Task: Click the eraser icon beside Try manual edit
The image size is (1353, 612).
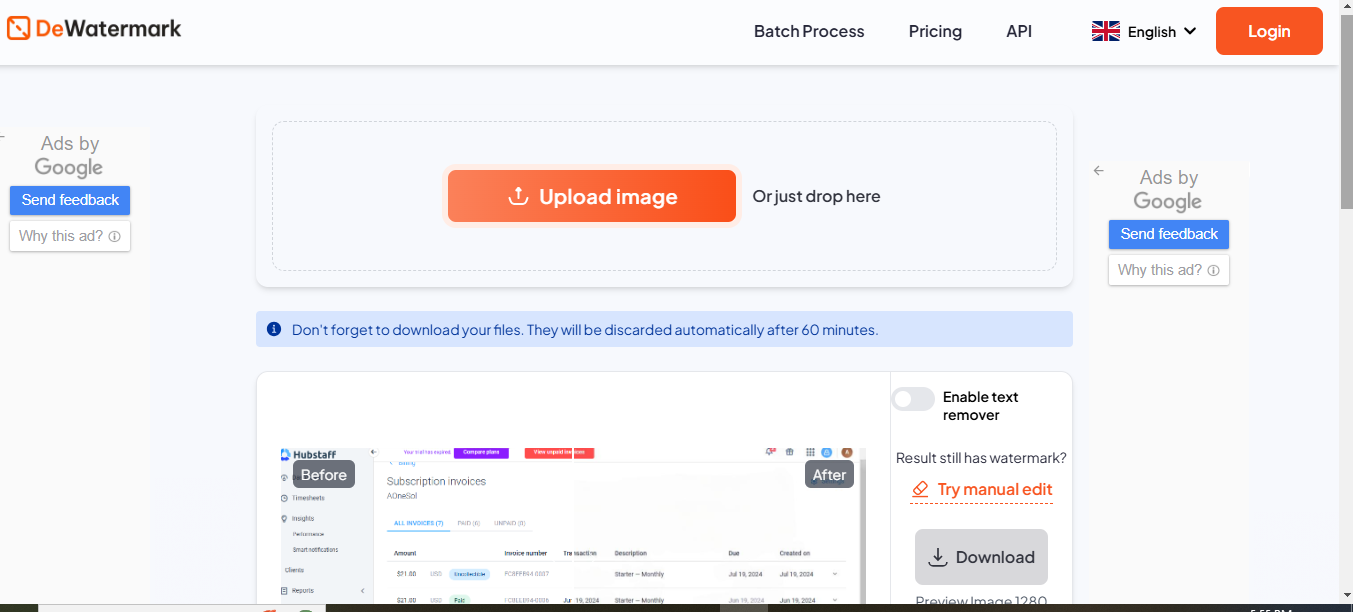Action: pos(920,489)
